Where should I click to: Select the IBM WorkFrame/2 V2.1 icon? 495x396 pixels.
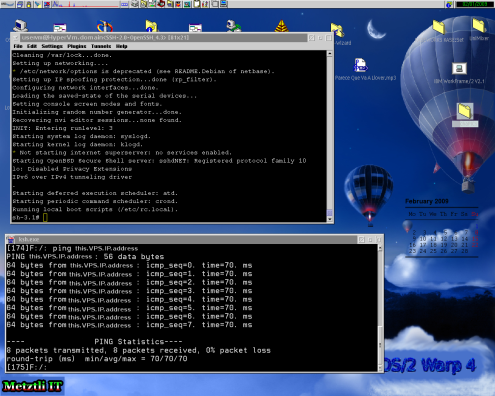click(459, 69)
